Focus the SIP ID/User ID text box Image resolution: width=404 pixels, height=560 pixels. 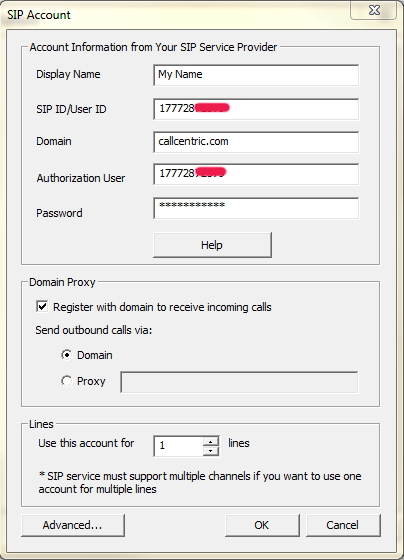pyautogui.click(x=256, y=109)
